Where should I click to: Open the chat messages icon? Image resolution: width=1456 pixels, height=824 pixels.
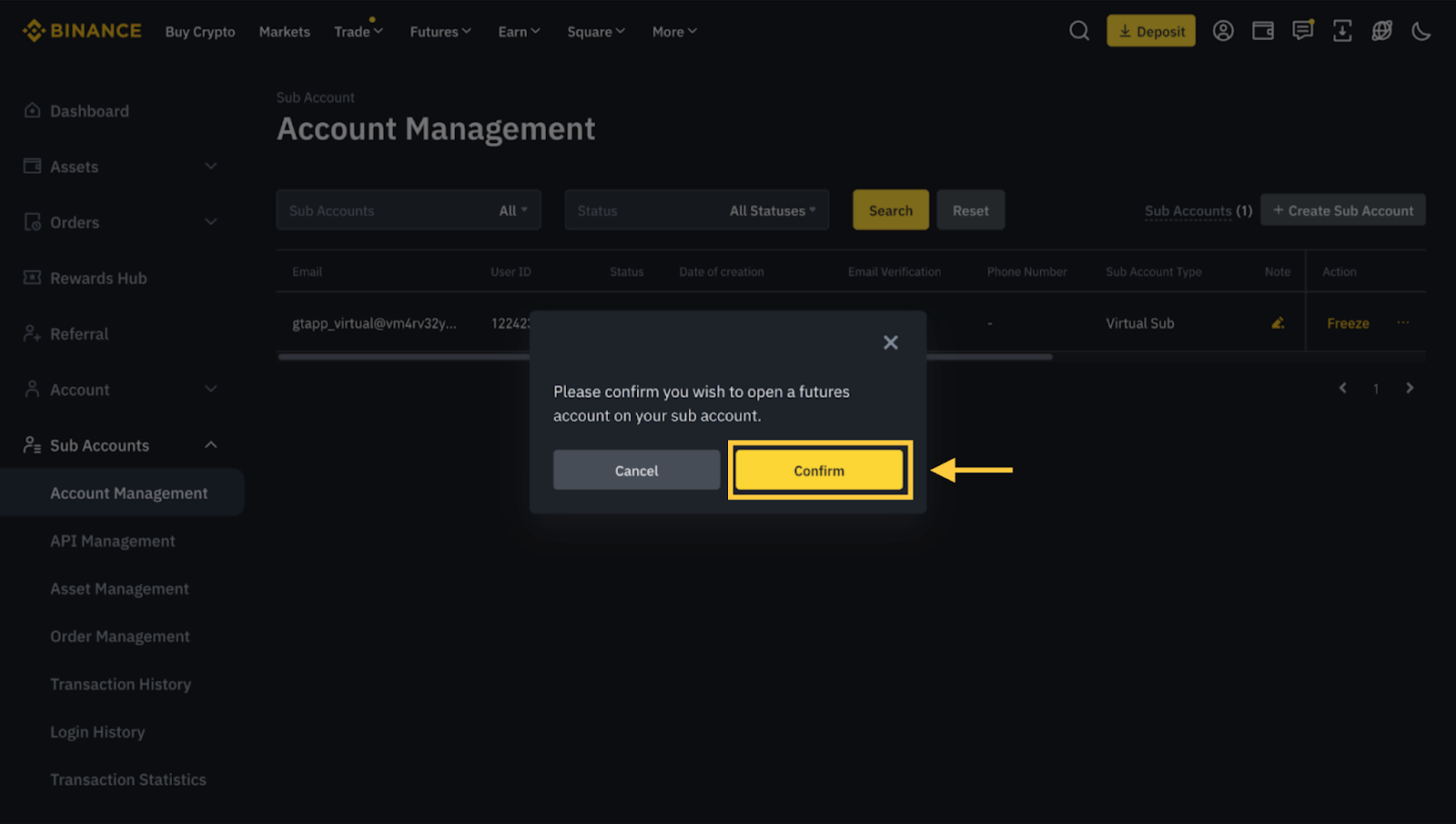(1303, 31)
